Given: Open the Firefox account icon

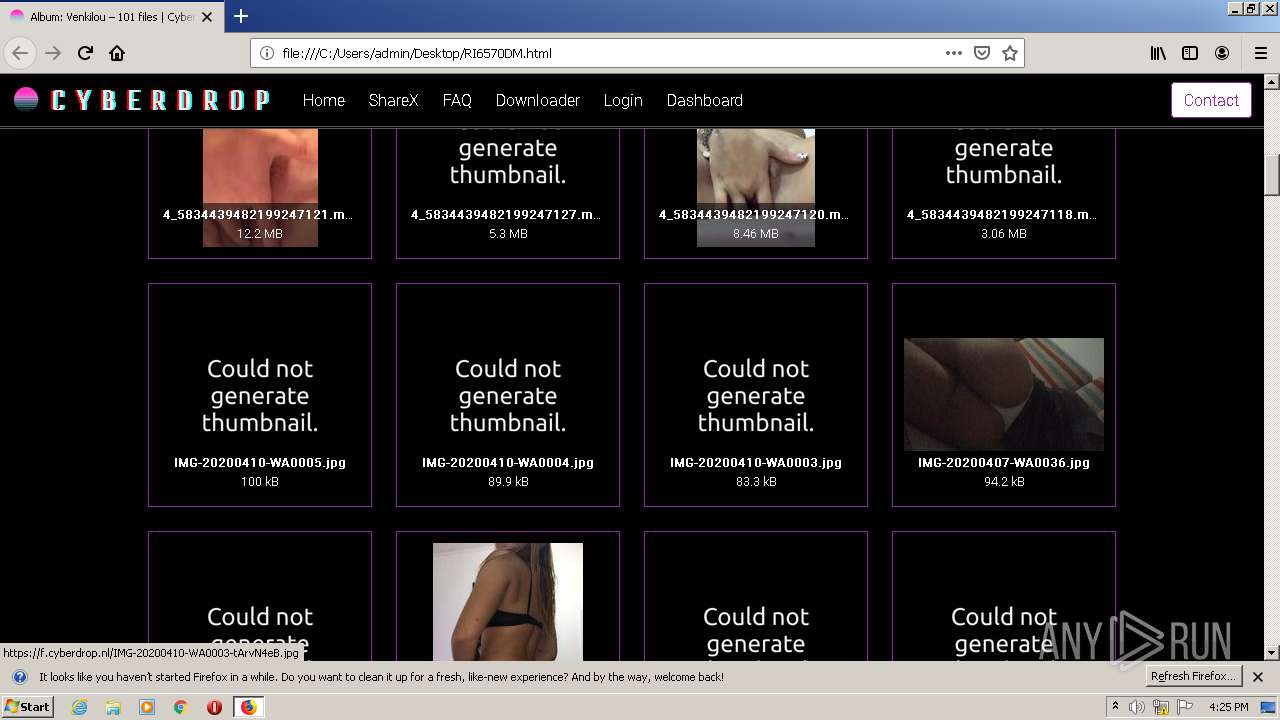Looking at the screenshot, I should click(x=1222, y=53).
